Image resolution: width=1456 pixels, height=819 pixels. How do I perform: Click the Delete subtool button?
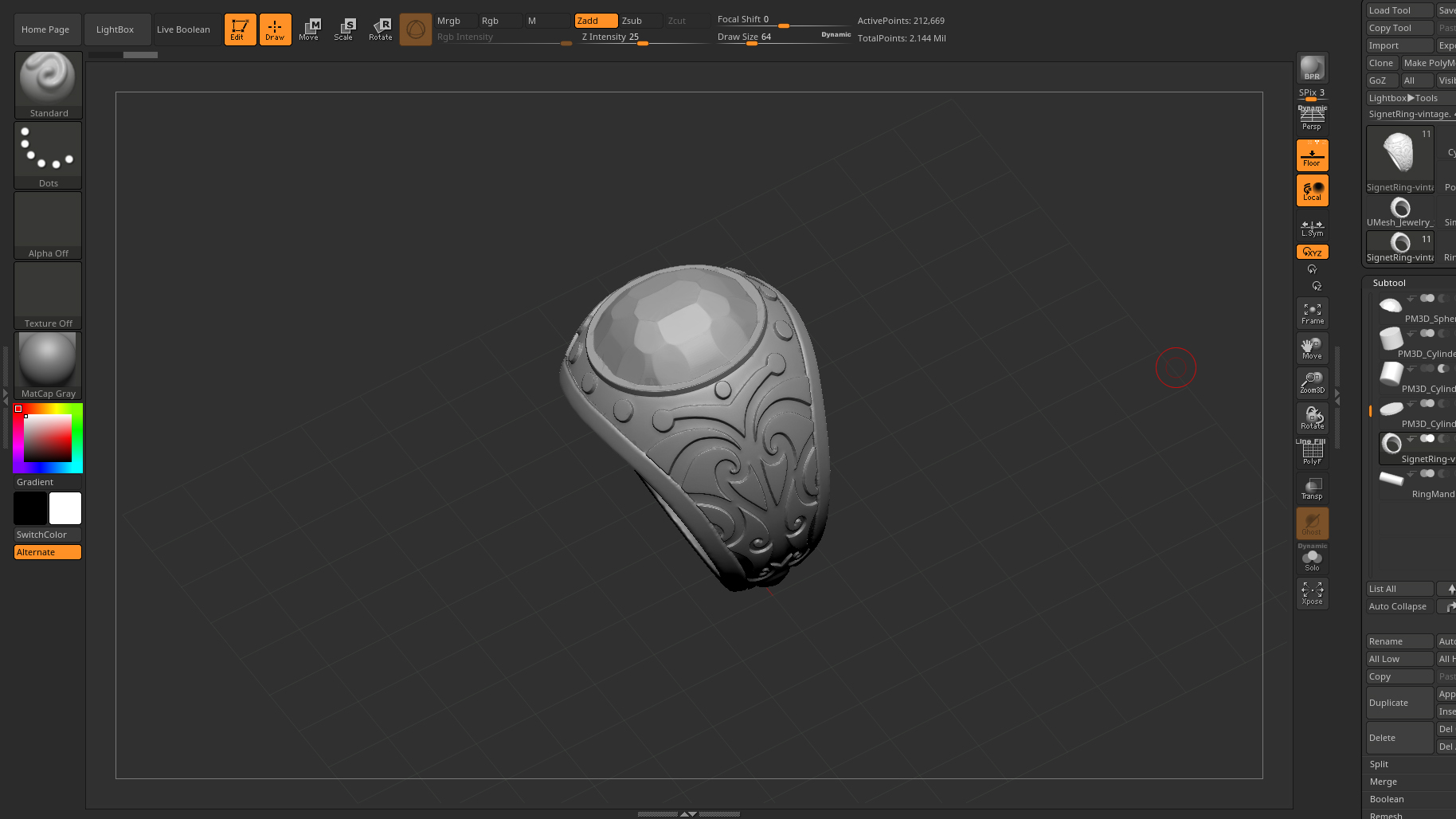pyautogui.click(x=1399, y=738)
